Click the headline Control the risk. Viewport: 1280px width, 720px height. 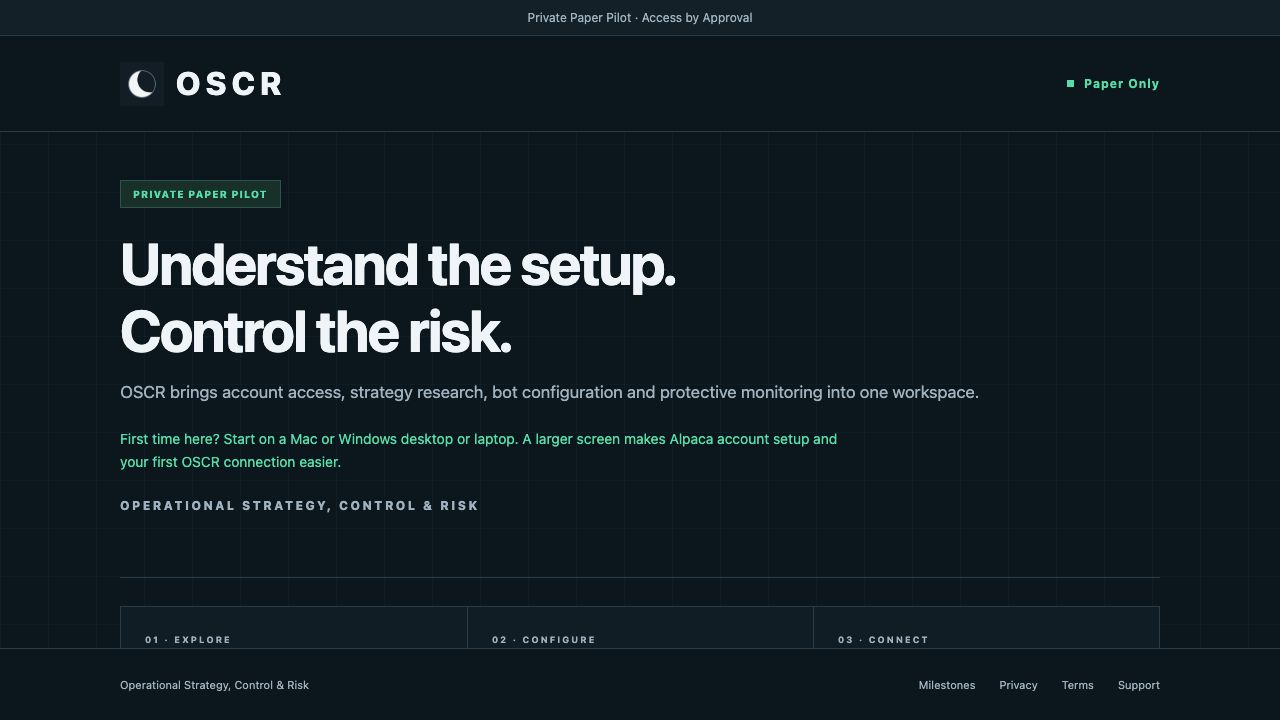[x=316, y=332]
